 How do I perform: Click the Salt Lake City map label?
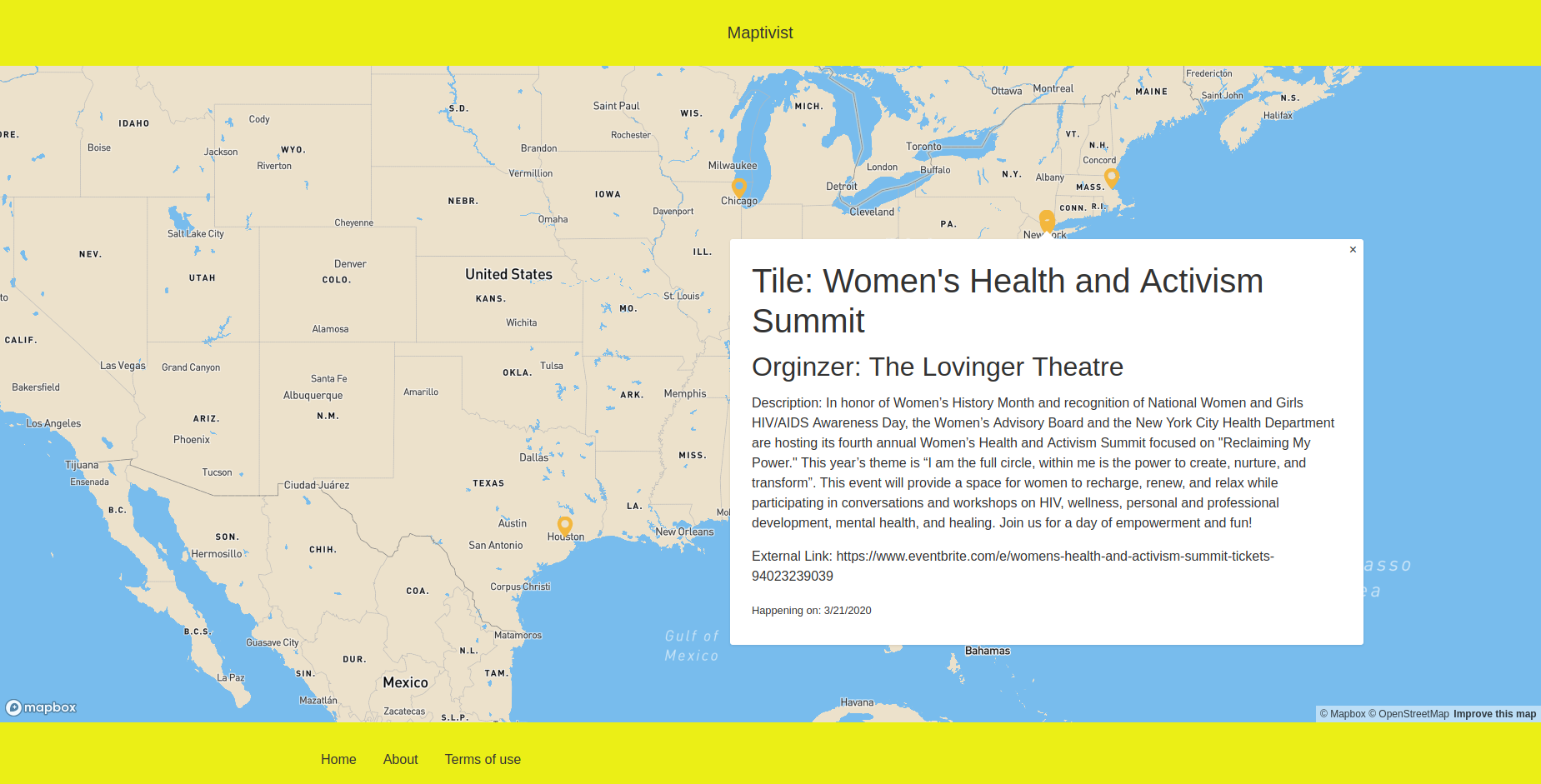[196, 234]
